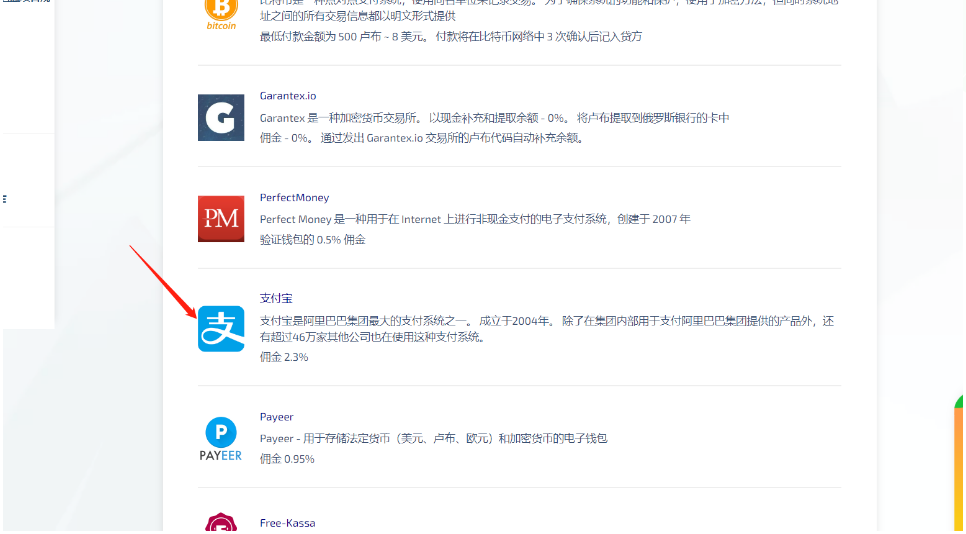This screenshot has height=534, width=966.
Task: Select the Free-Kassa title
Action: point(287,523)
